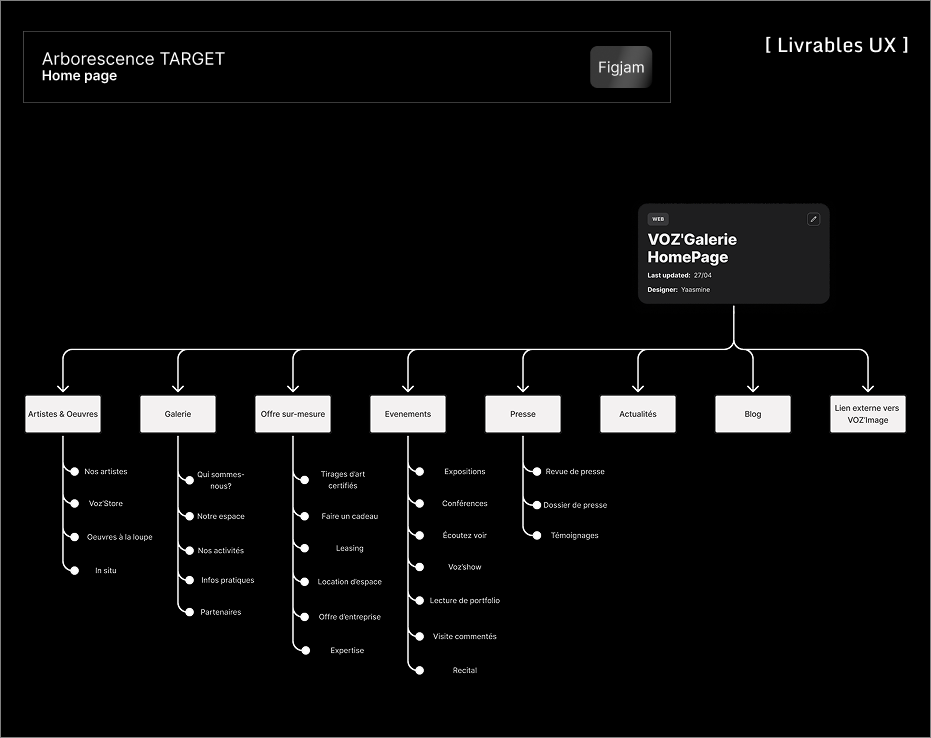
Task: Click the Conférences item
Action: point(465,503)
